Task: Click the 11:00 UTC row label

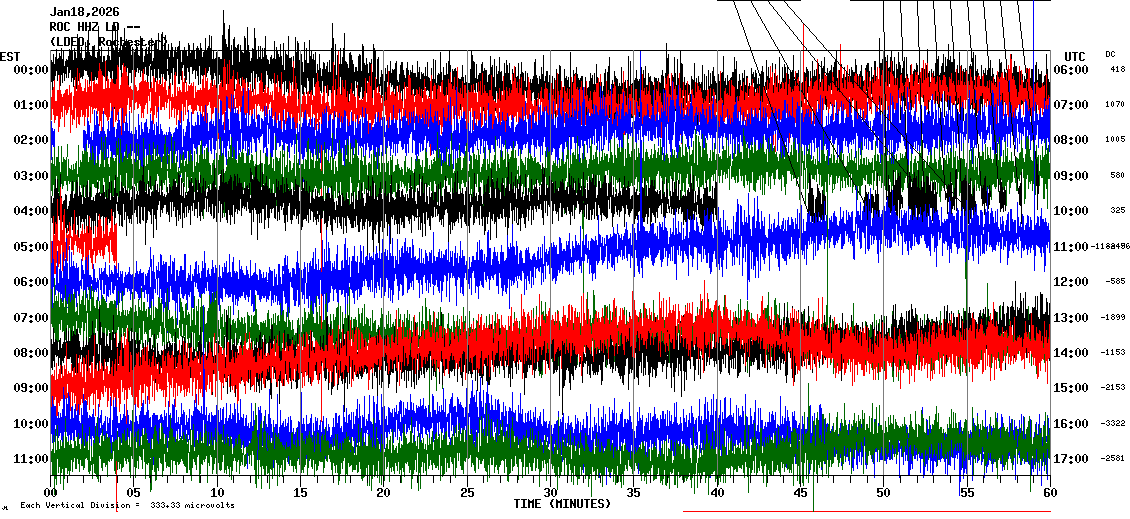Action: click(1073, 246)
